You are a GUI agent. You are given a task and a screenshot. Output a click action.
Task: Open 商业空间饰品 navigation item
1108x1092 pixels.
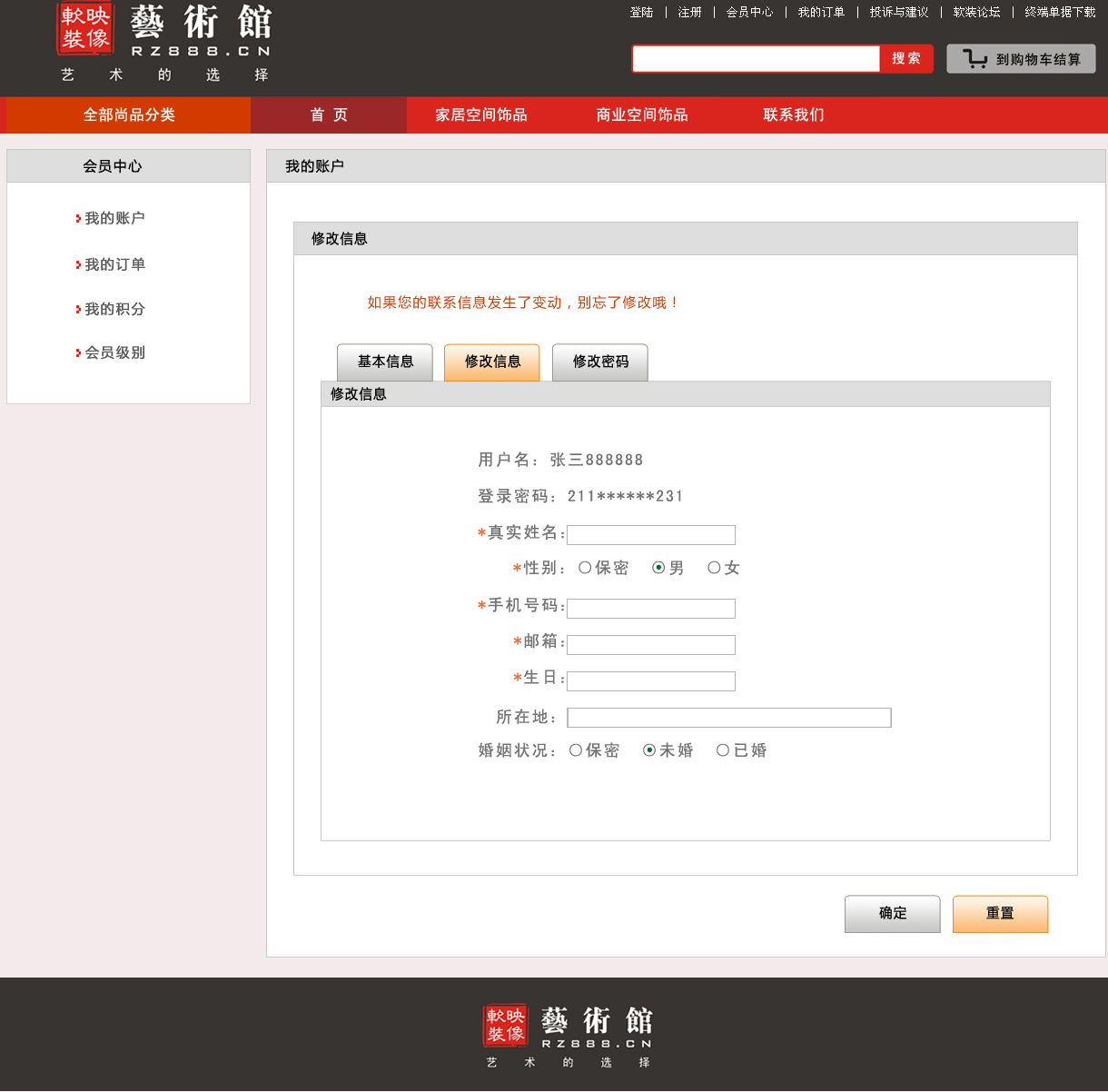pyautogui.click(x=642, y=115)
